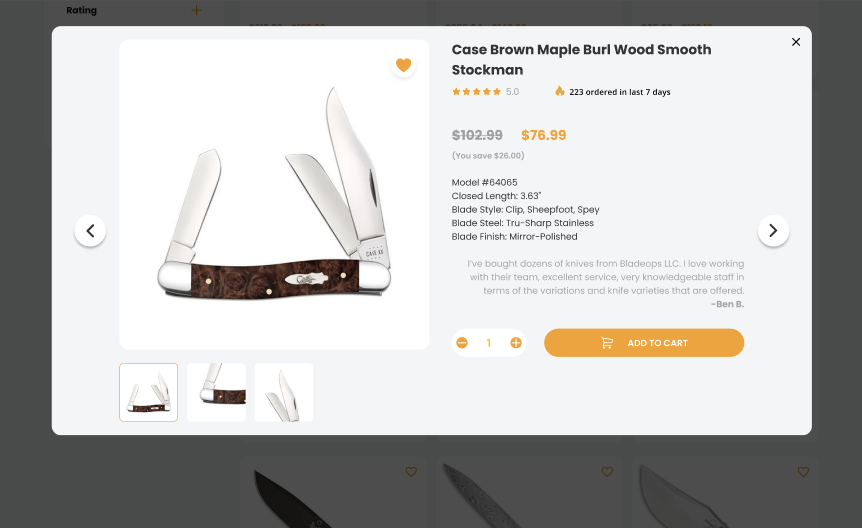The height and width of the screenshot is (528, 862).
Task: Select the first thumbnail of open knife
Action: tap(148, 392)
